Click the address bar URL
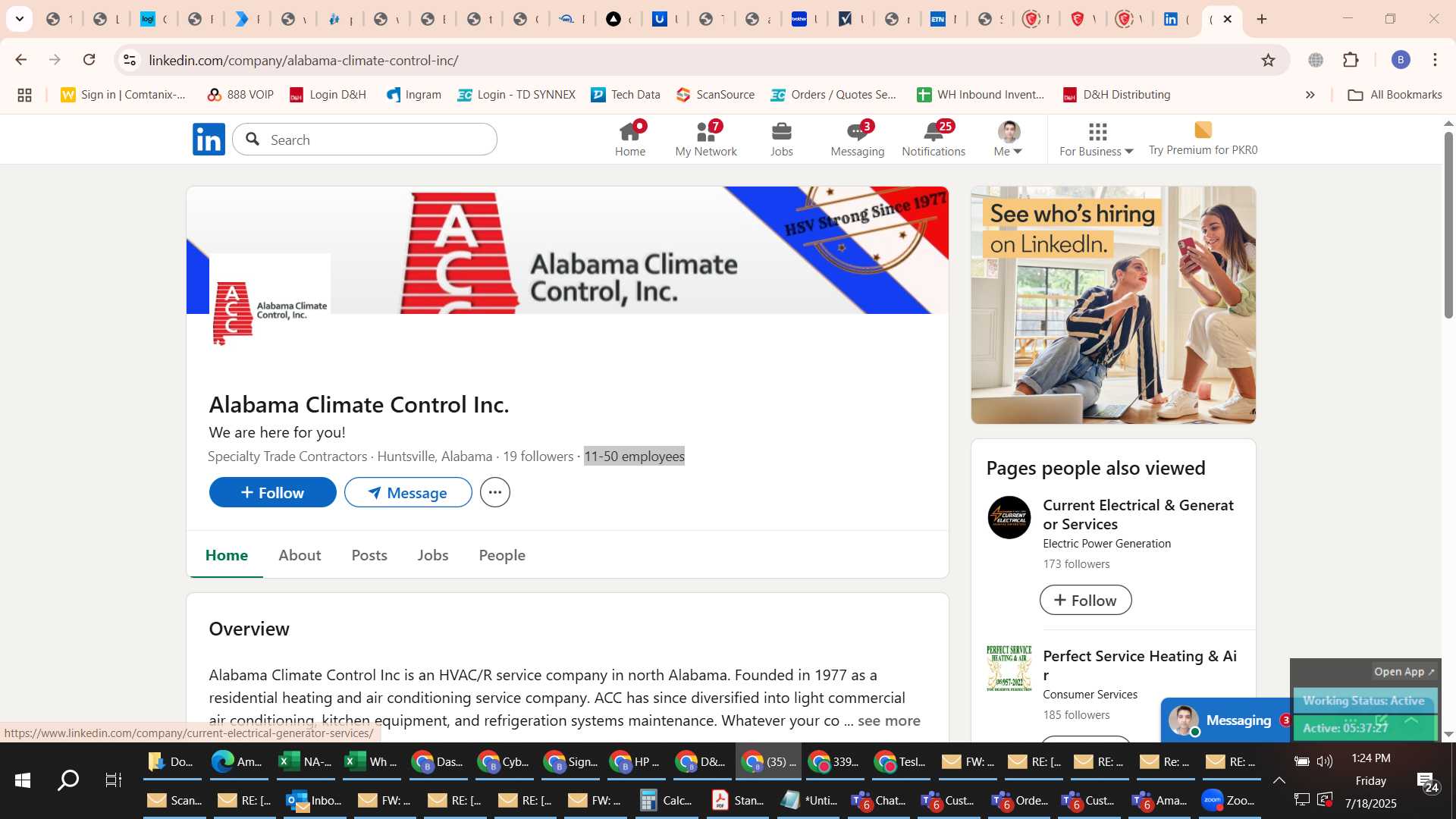The width and height of the screenshot is (1456, 819). click(303, 60)
